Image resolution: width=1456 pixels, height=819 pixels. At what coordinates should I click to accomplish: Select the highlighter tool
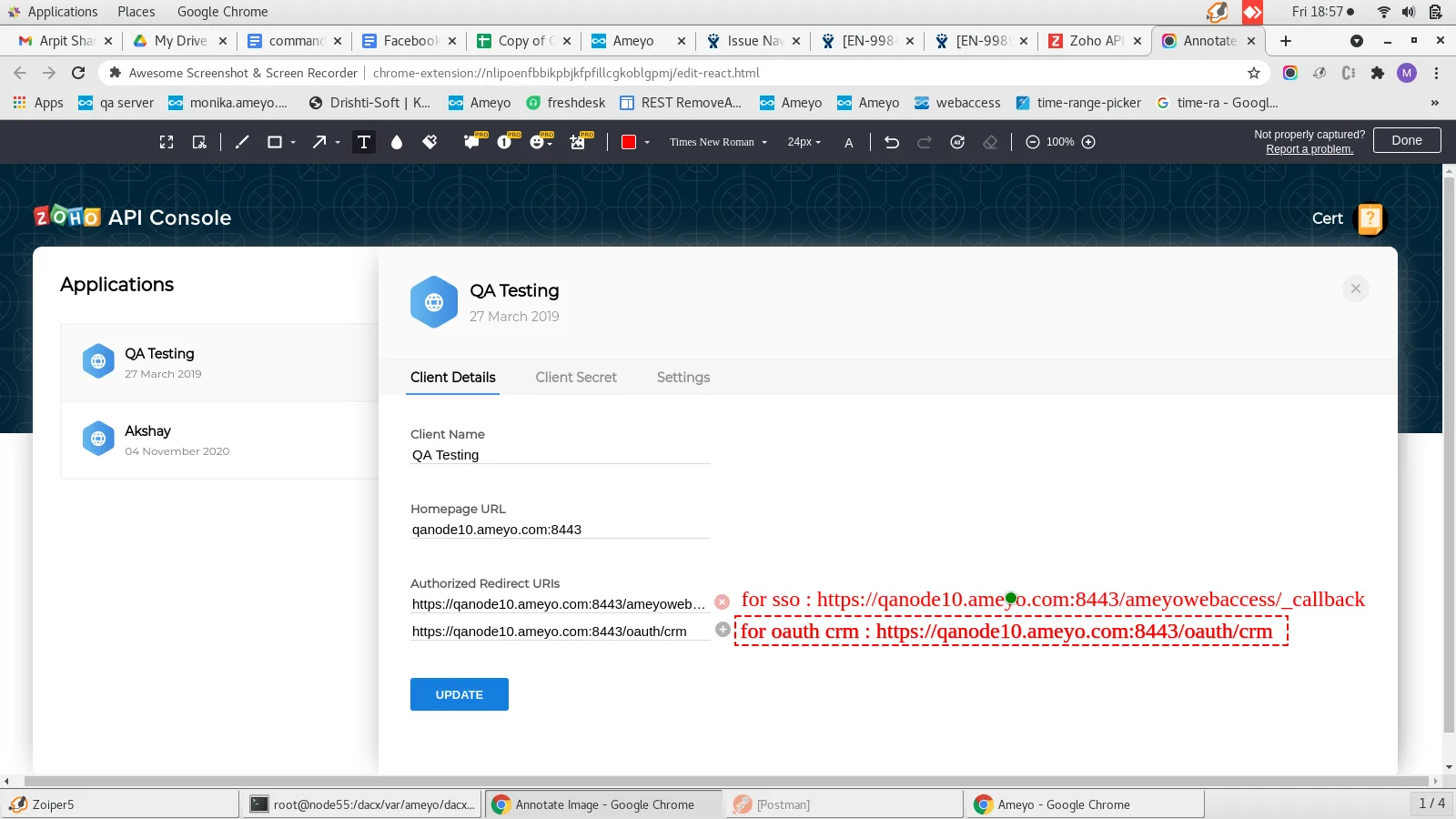430,142
